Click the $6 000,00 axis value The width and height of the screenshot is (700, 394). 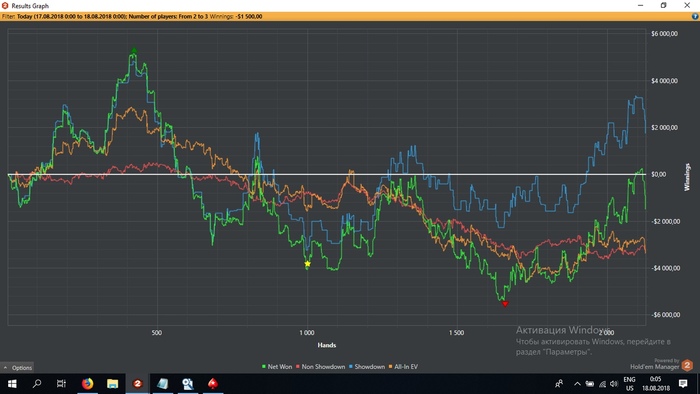(x=664, y=33)
